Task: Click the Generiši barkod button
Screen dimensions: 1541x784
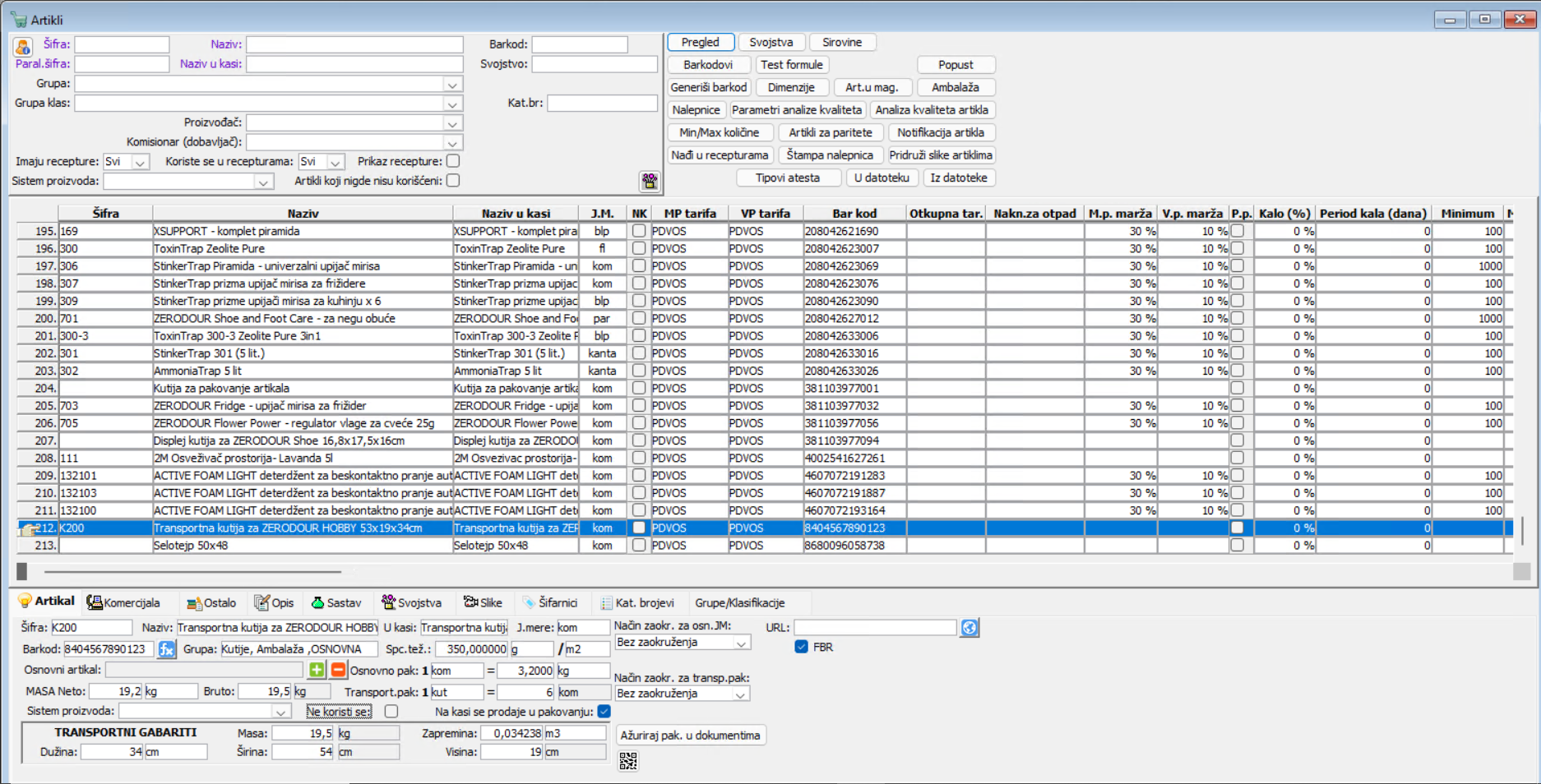Action: pos(709,87)
